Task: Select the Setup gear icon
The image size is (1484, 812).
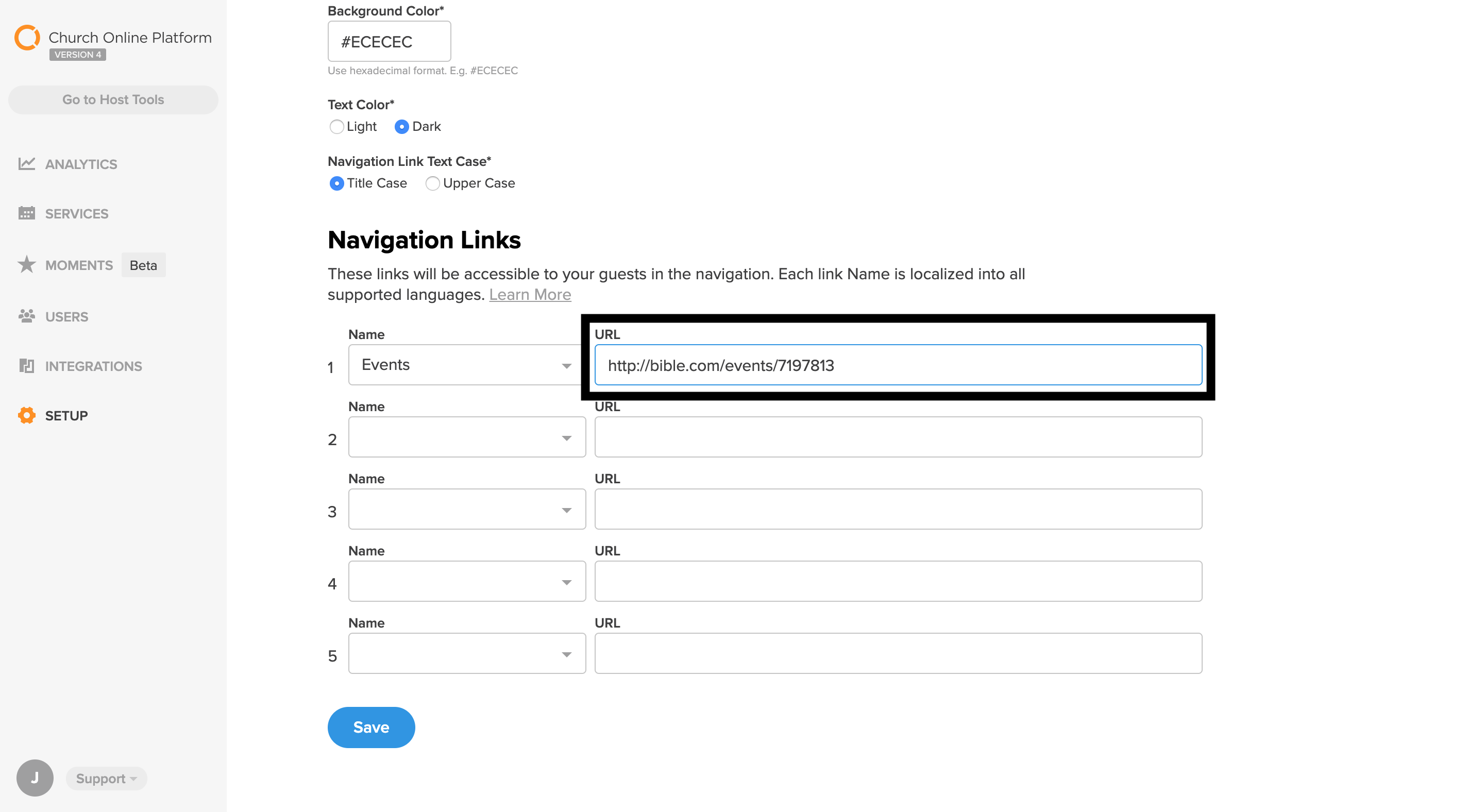Action: (26, 415)
